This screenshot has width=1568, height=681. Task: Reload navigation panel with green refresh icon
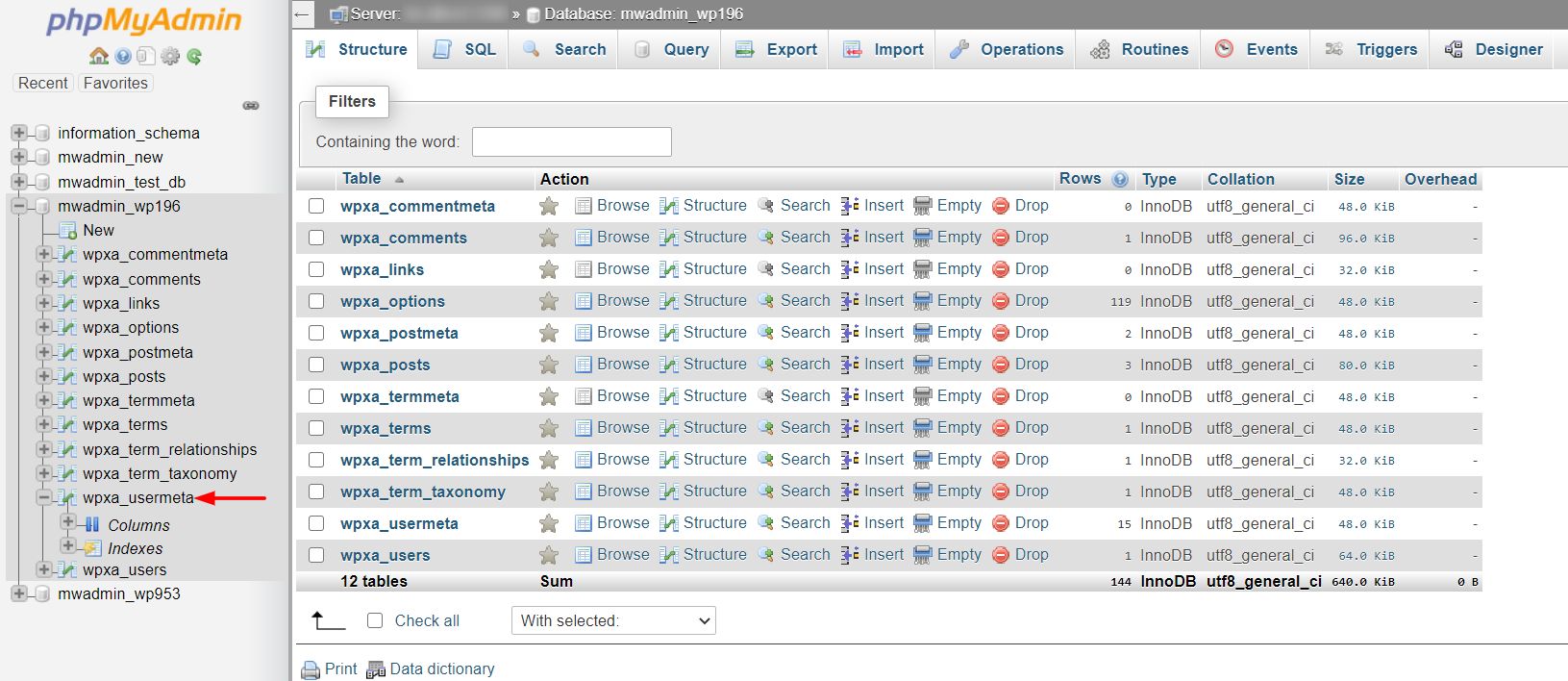pyautogui.click(x=194, y=56)
